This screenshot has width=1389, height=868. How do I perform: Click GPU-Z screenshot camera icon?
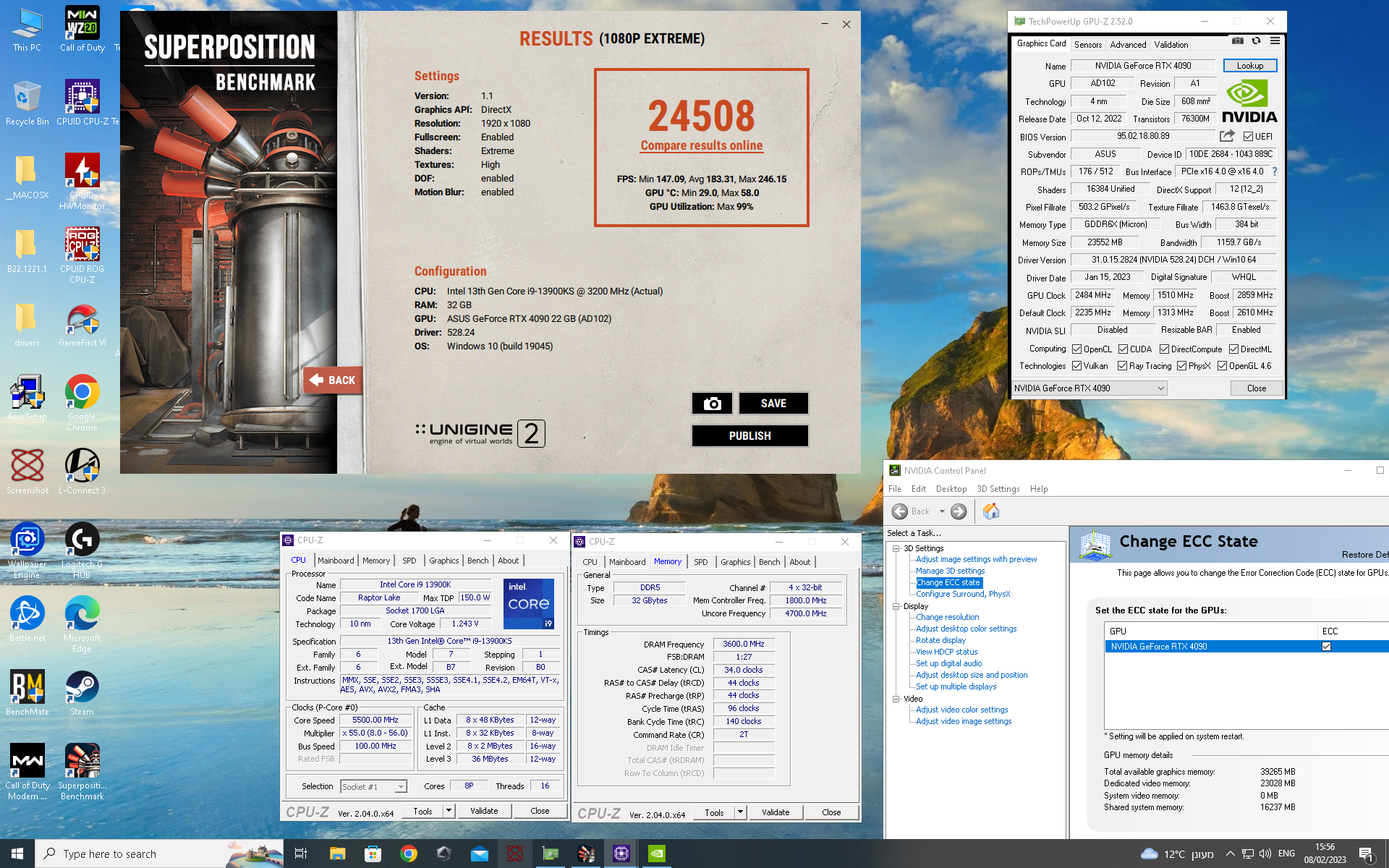point(1238,41)
